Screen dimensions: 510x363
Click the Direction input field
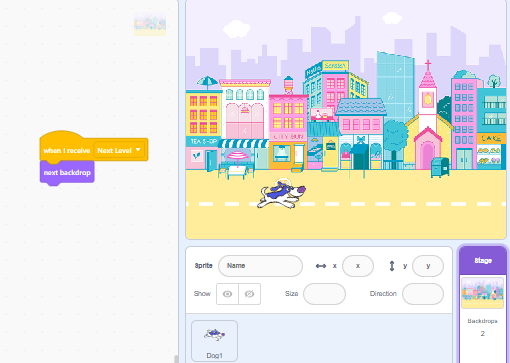pyautogui.click(x=423, y=294)
